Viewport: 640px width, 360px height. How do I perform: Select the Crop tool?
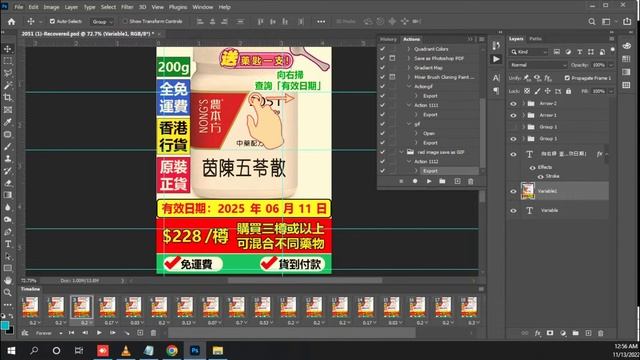[x=8, y=98]
